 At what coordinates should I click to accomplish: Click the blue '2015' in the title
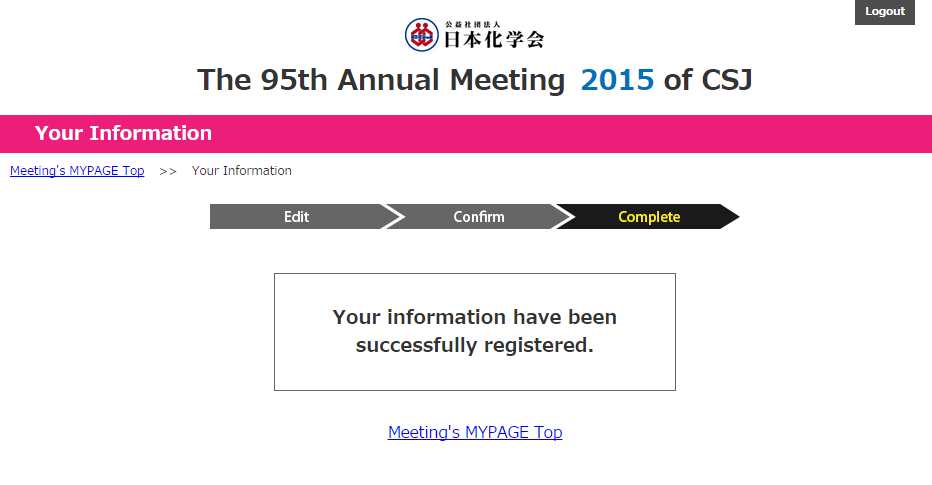click(x=617, y=80)
